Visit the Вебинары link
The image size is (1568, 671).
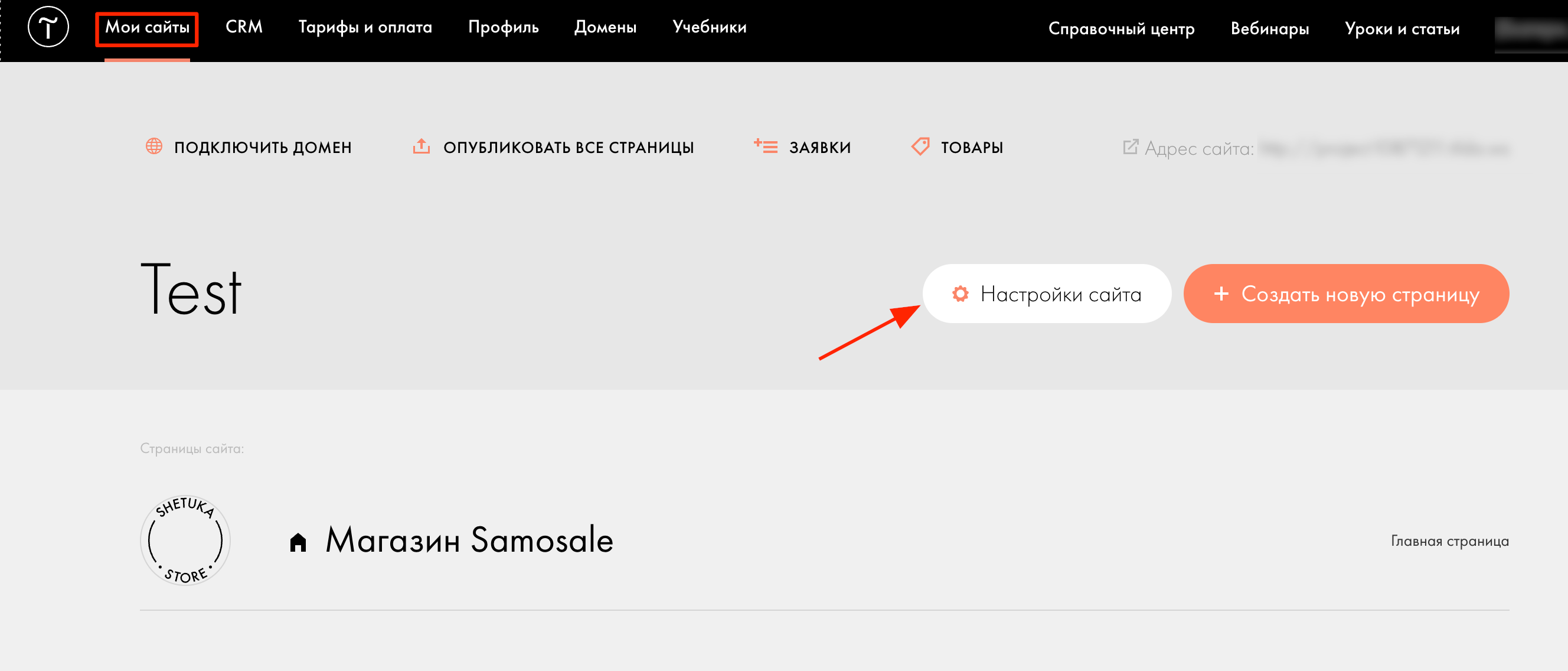point(1270,28)
